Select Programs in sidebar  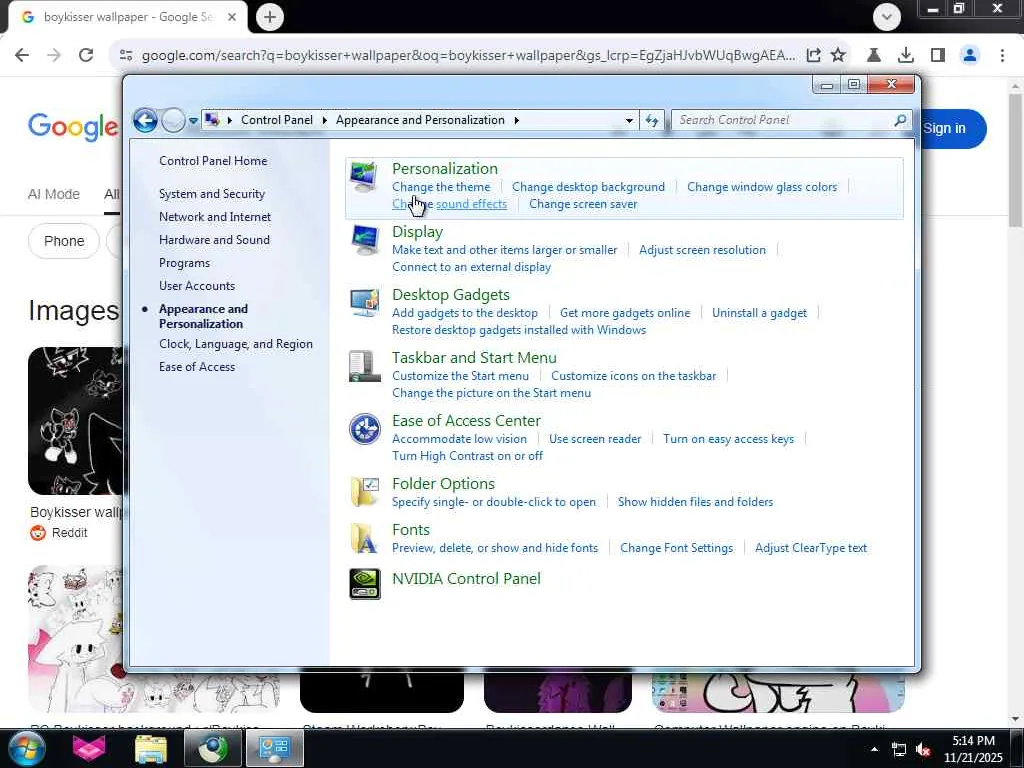click(184, 263)
